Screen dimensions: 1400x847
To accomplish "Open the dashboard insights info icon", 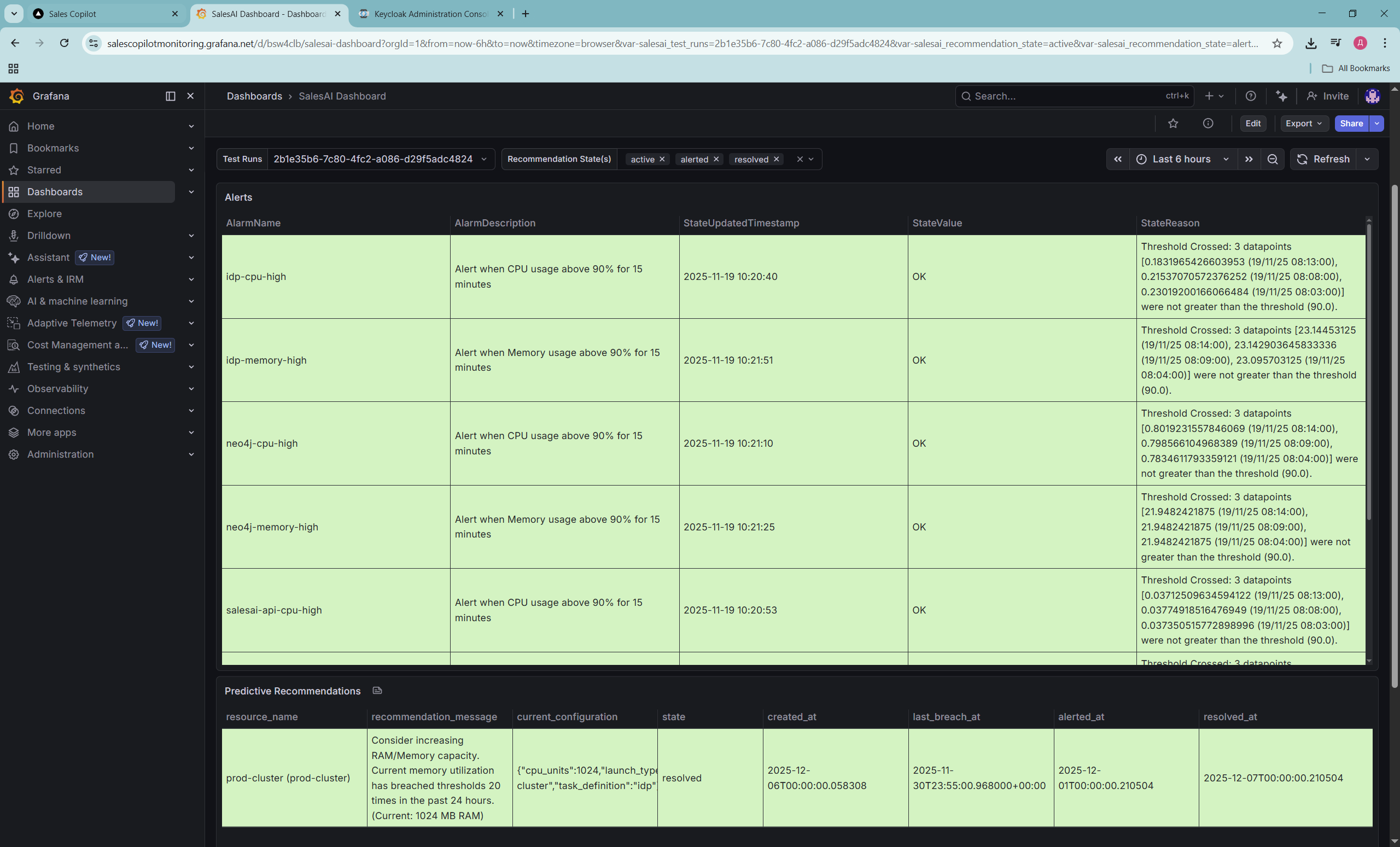I will tap(1208, 123).
